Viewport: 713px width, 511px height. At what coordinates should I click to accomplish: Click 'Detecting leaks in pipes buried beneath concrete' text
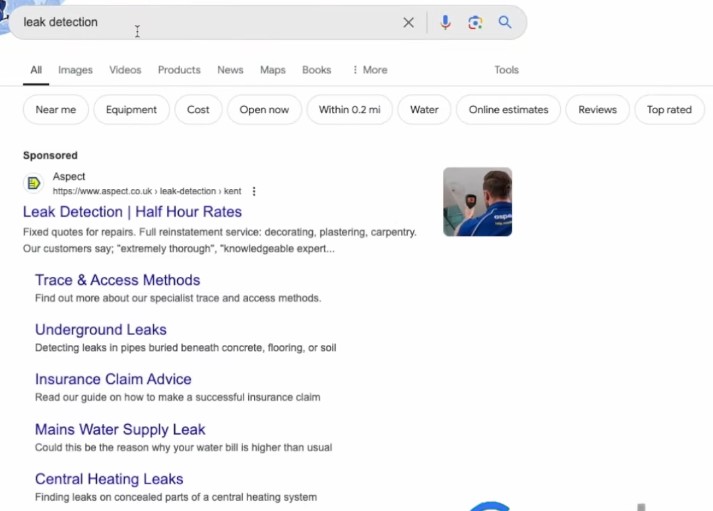pyautogui.click(x=186, y=348)
